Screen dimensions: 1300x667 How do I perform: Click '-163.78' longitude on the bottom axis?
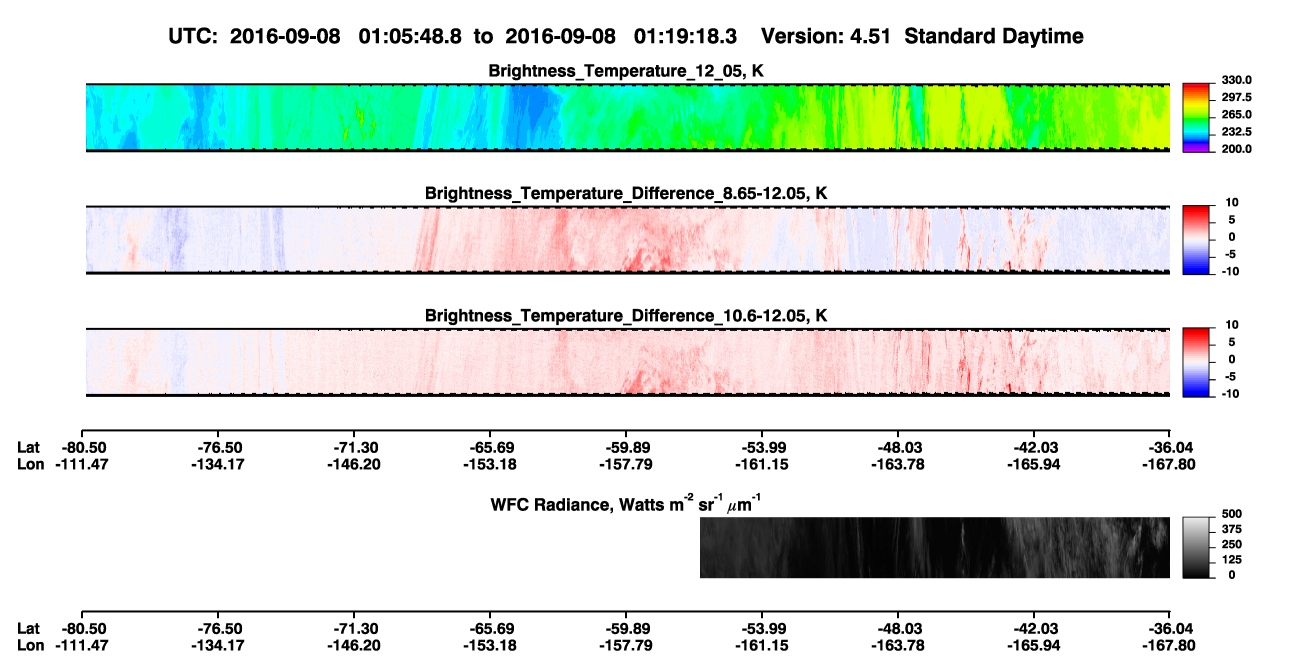point(896,645)
